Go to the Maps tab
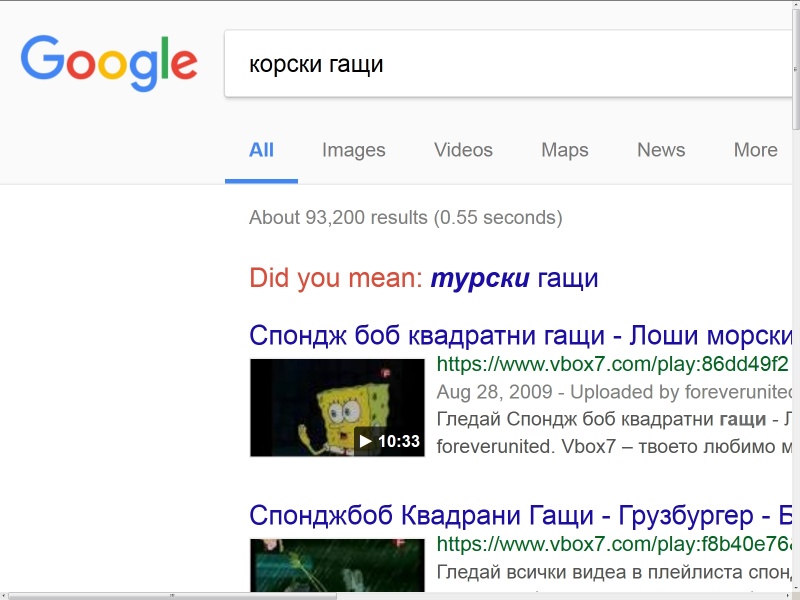This screenshot has width=800, height=600. pyautogui.click(x=565, y=150)
